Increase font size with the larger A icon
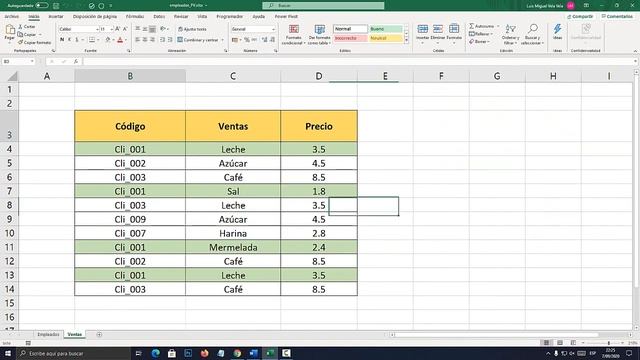640x360 pixels. [x=118, y=29]
